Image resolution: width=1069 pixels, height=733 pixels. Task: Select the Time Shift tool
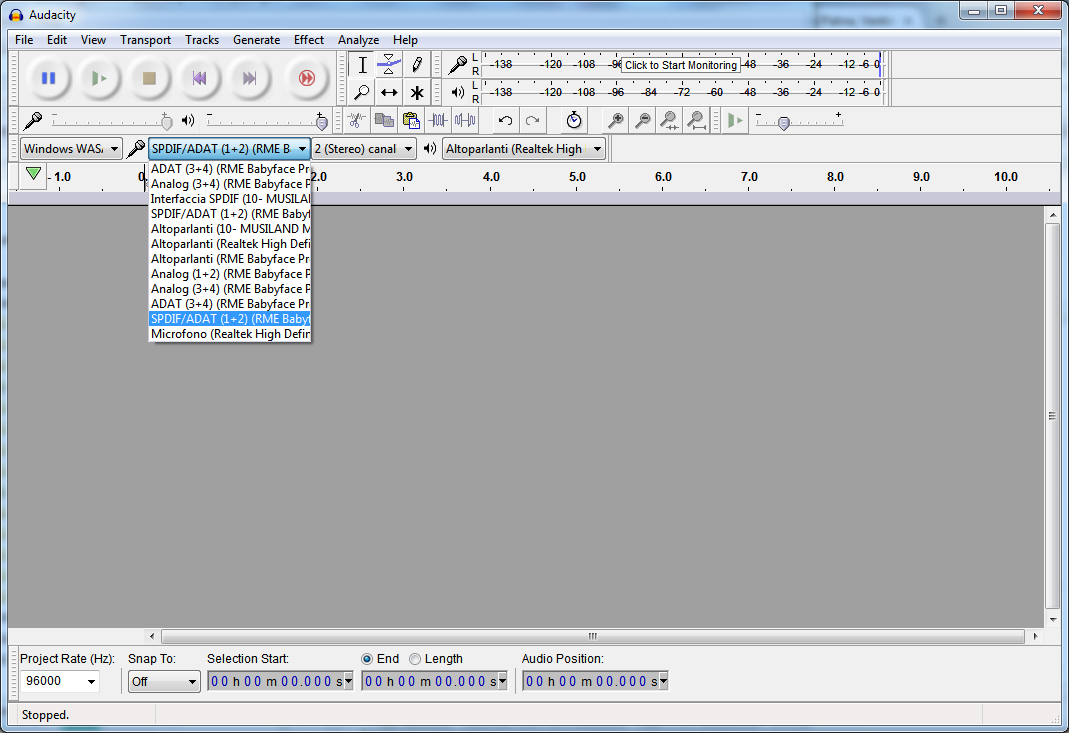click(389, 92)
